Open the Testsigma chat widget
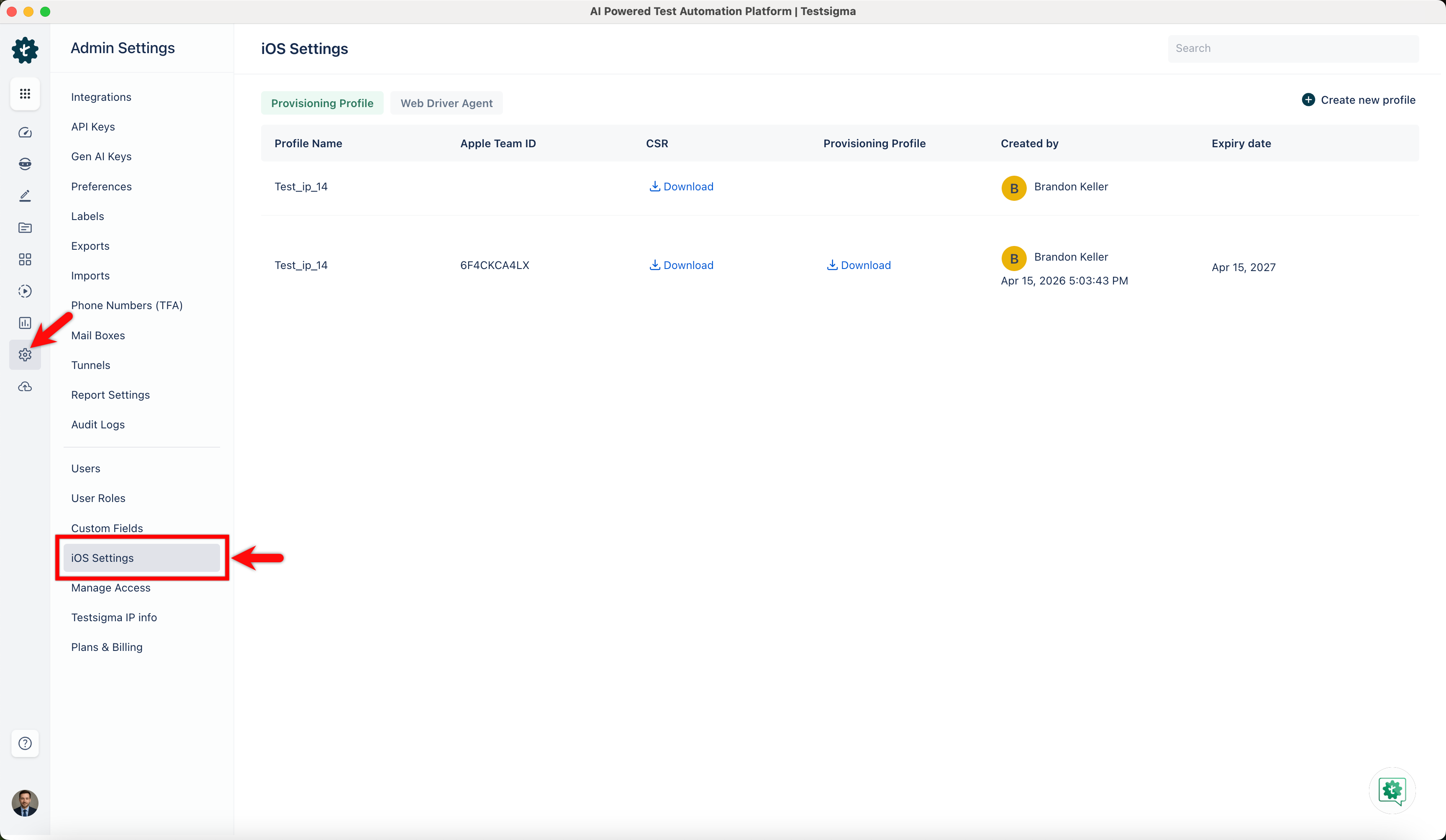The height and width of the screenshot is (840, 1446). (1392, 791)
